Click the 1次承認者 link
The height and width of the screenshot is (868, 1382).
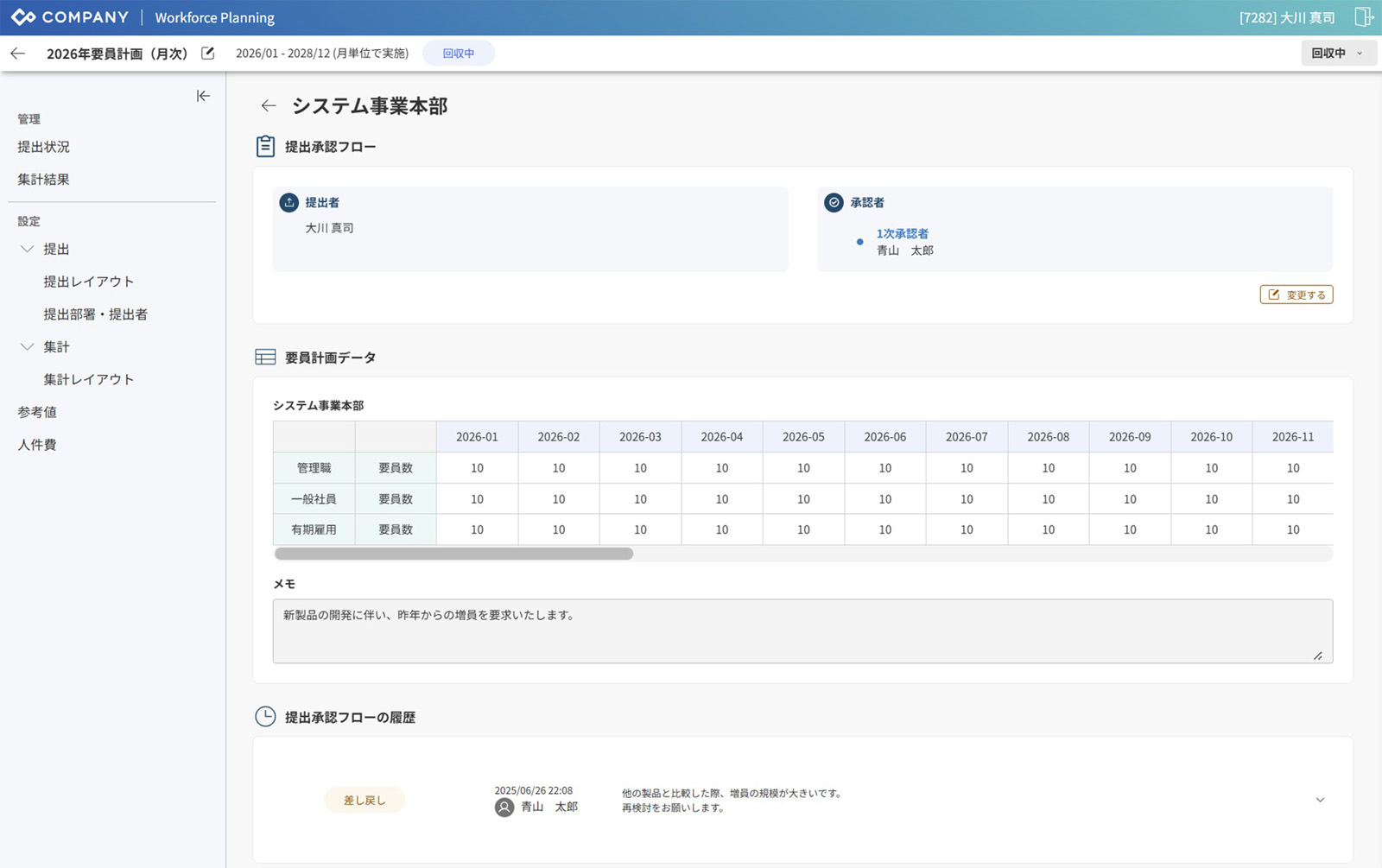tap(902, 233)
